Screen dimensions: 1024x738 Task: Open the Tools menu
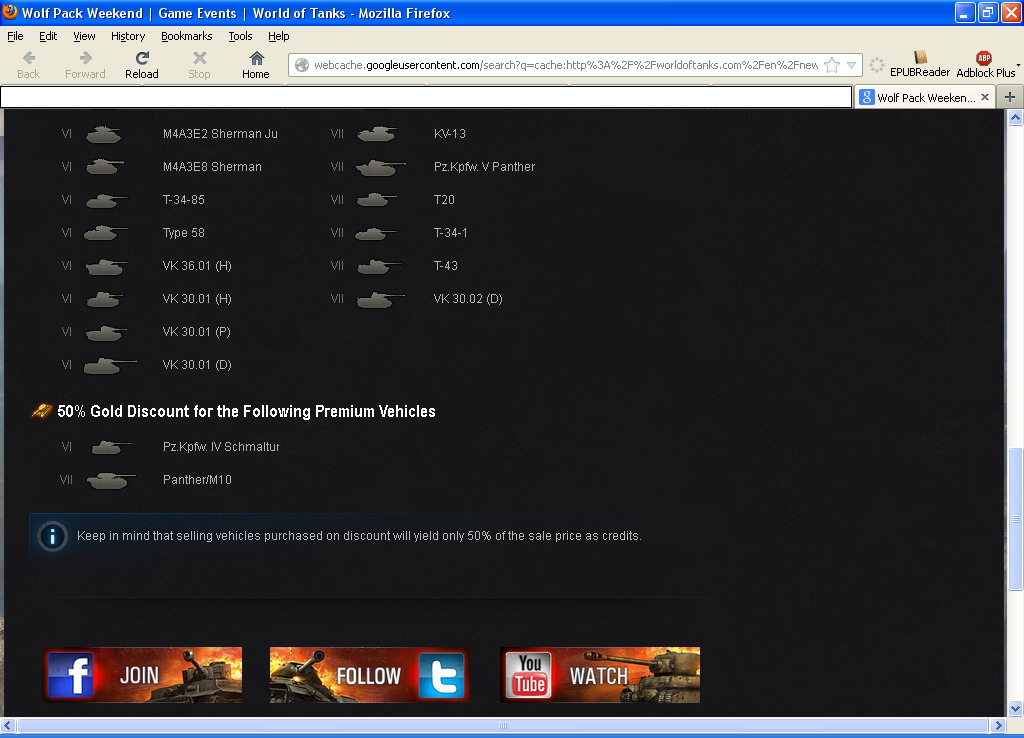(240, 36)
